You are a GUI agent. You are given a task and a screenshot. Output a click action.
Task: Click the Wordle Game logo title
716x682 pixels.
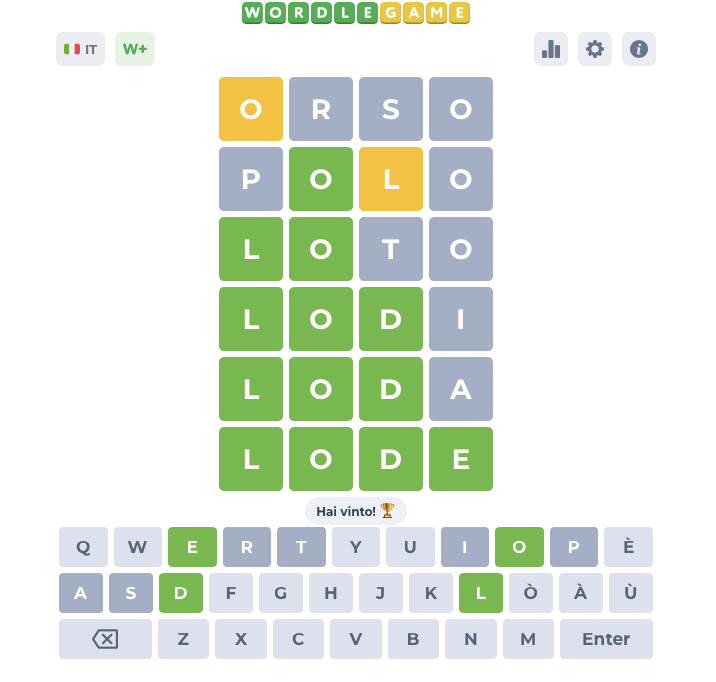[356, 13]
